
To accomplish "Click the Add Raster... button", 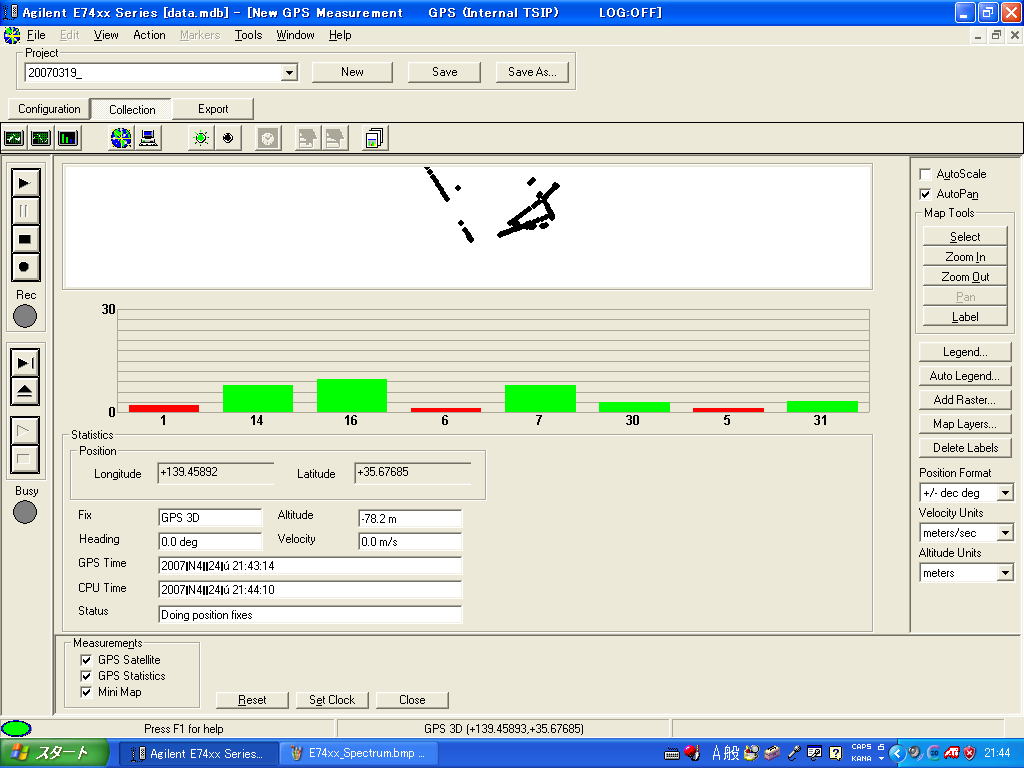I will 965,400.
